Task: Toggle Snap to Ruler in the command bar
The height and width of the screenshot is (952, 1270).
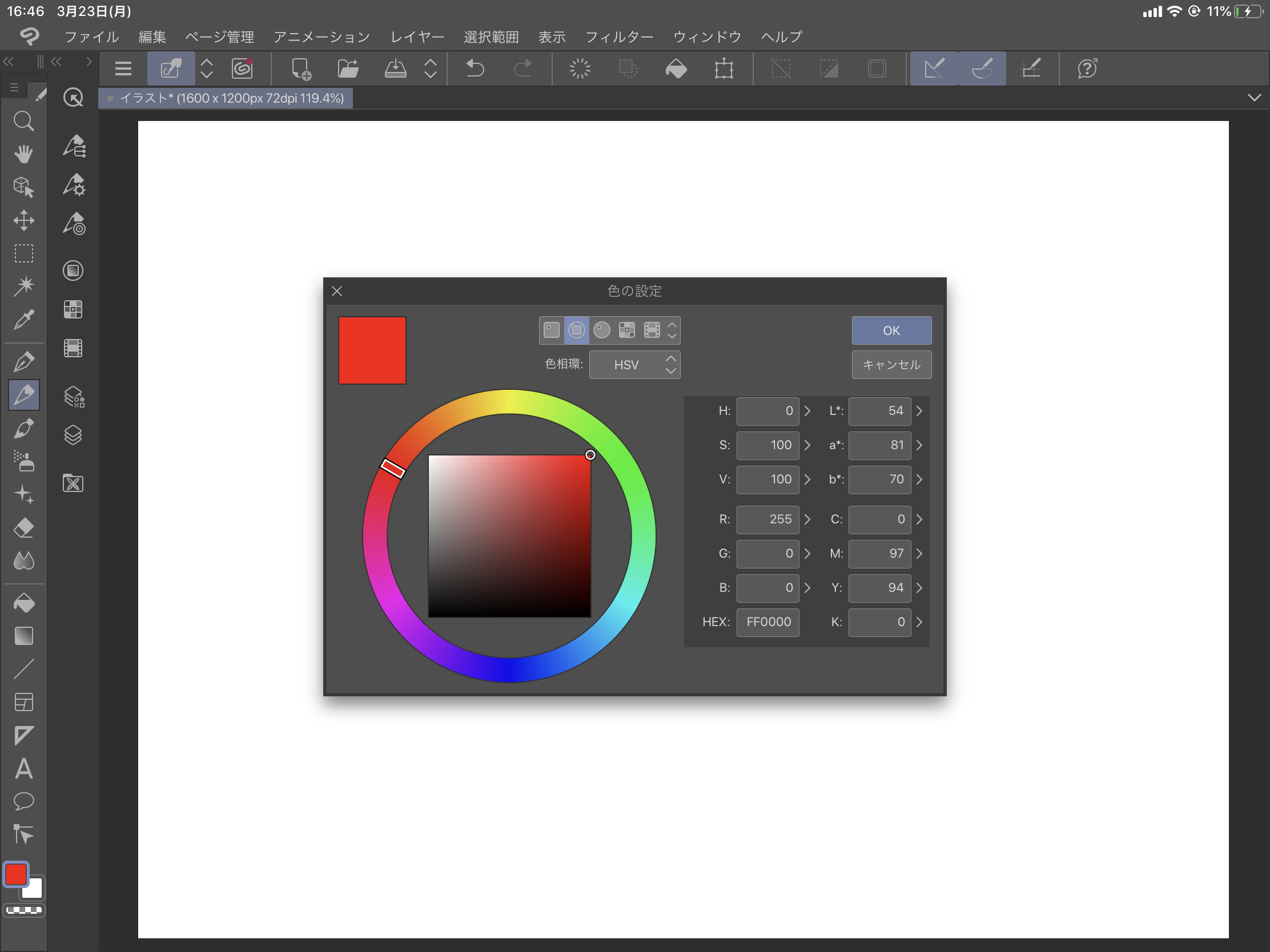Action: coord(934,69)
